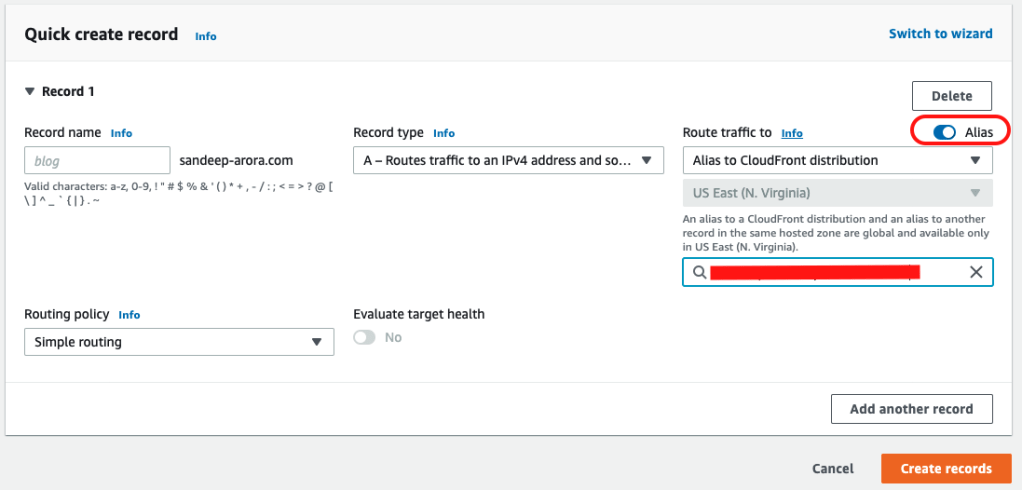Screen dimensions: 1022x490
Task: Open Info link beside Record type
Action: click(x=444, y=133)
